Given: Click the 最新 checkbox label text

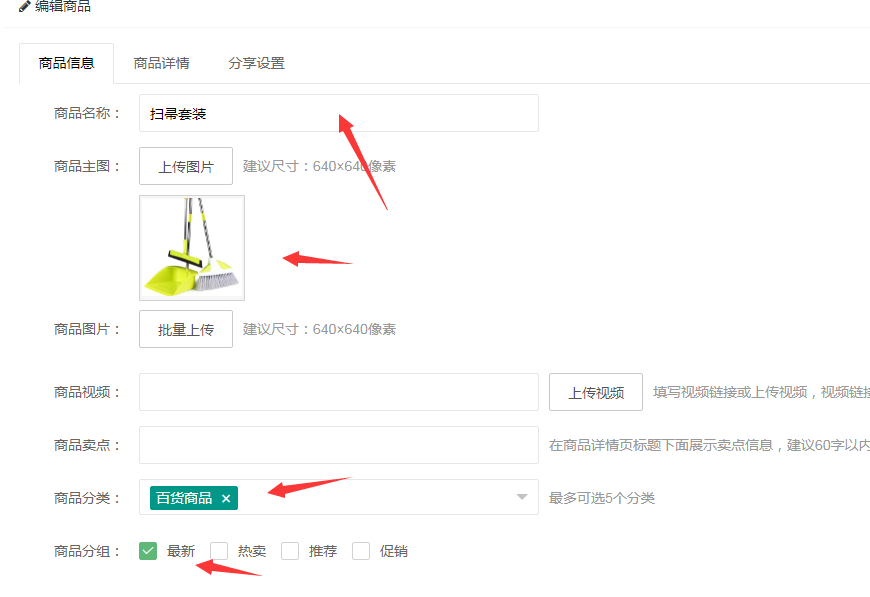Looking at the screenshot, I should (x=181, y=551).
